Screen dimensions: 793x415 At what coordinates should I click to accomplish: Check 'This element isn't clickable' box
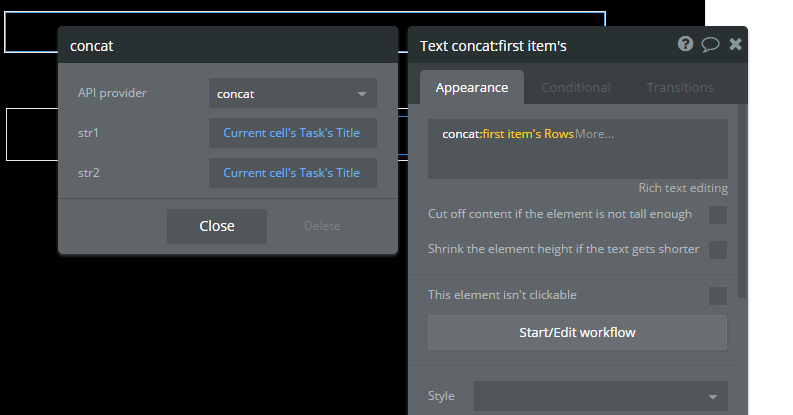[717, 295]
